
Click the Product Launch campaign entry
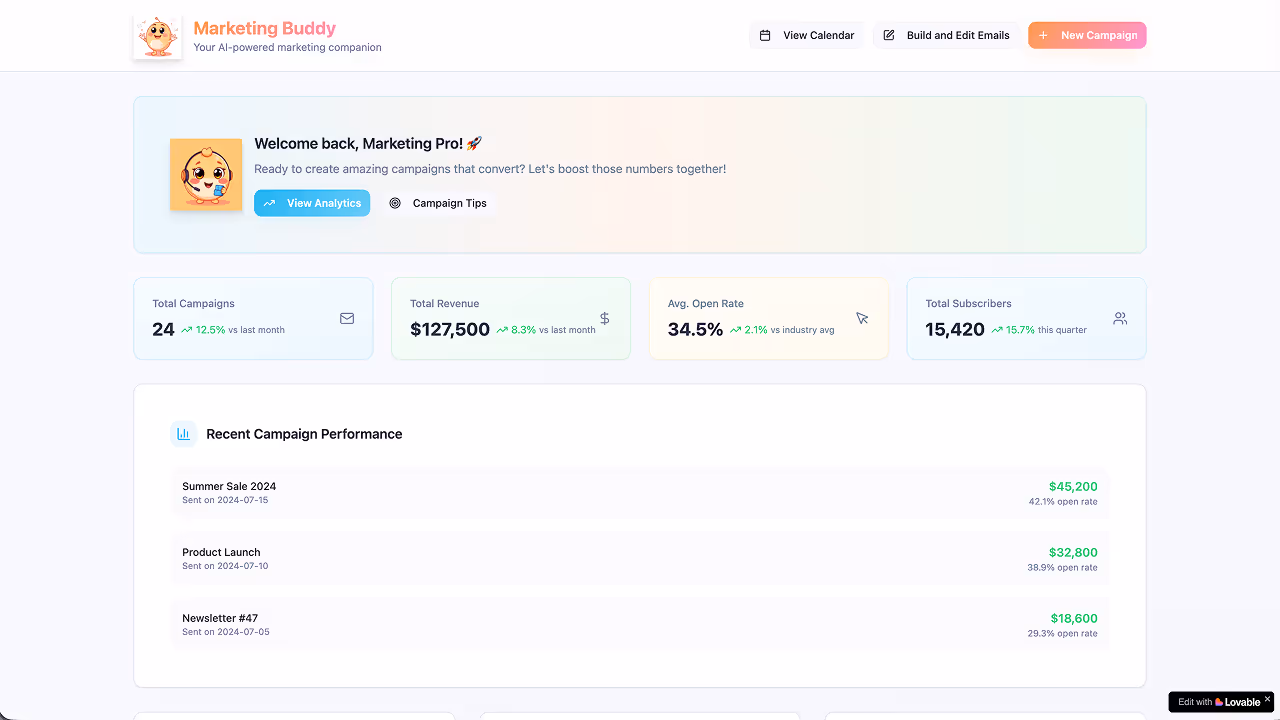point(640,558)
